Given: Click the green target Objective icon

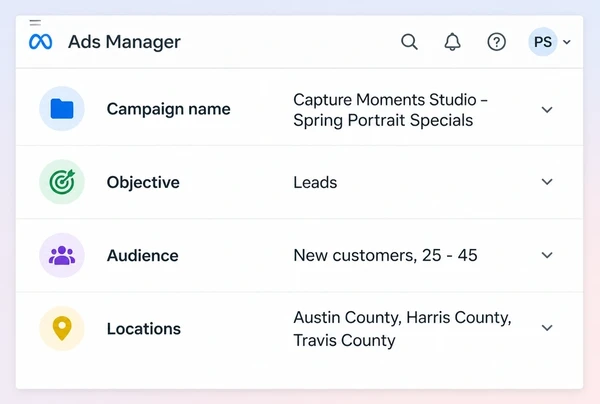Looking at the screenshot, I should tap(62, 182).
